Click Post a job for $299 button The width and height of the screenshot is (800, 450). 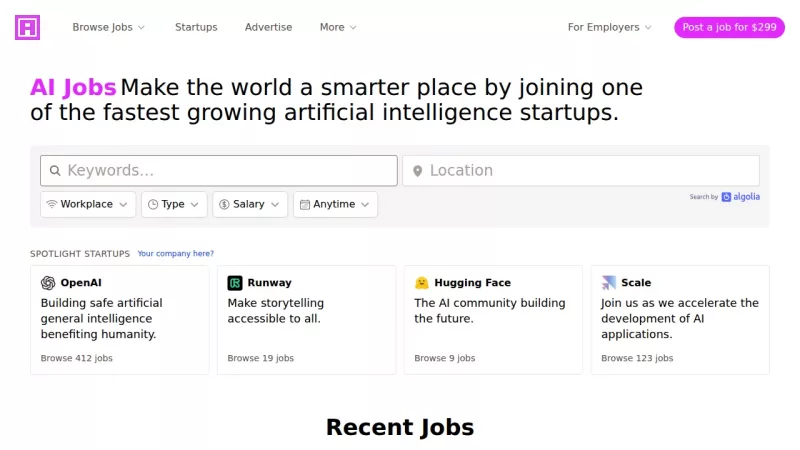pos(729,28)
